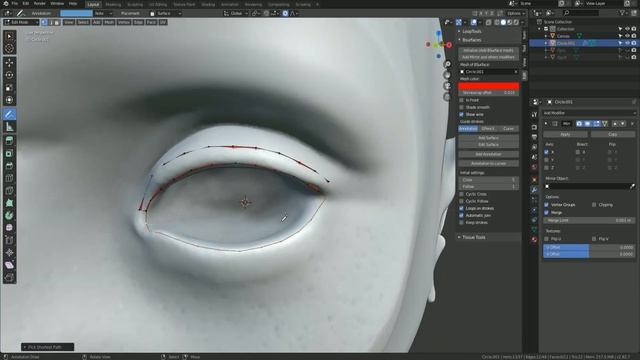
Task: Select the Annotate tool
Action: 9,115
